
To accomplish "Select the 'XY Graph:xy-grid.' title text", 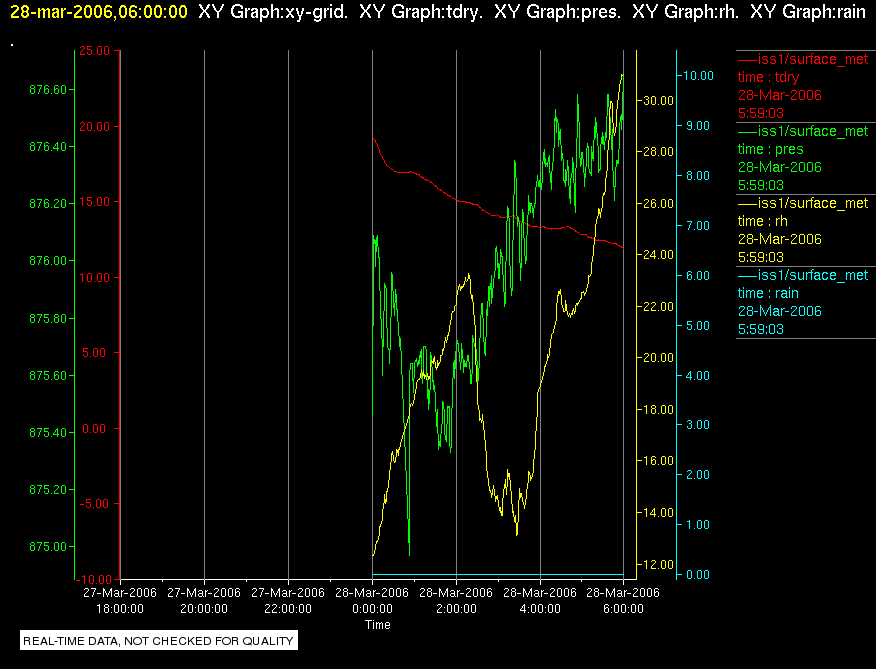I will [273, 12].
